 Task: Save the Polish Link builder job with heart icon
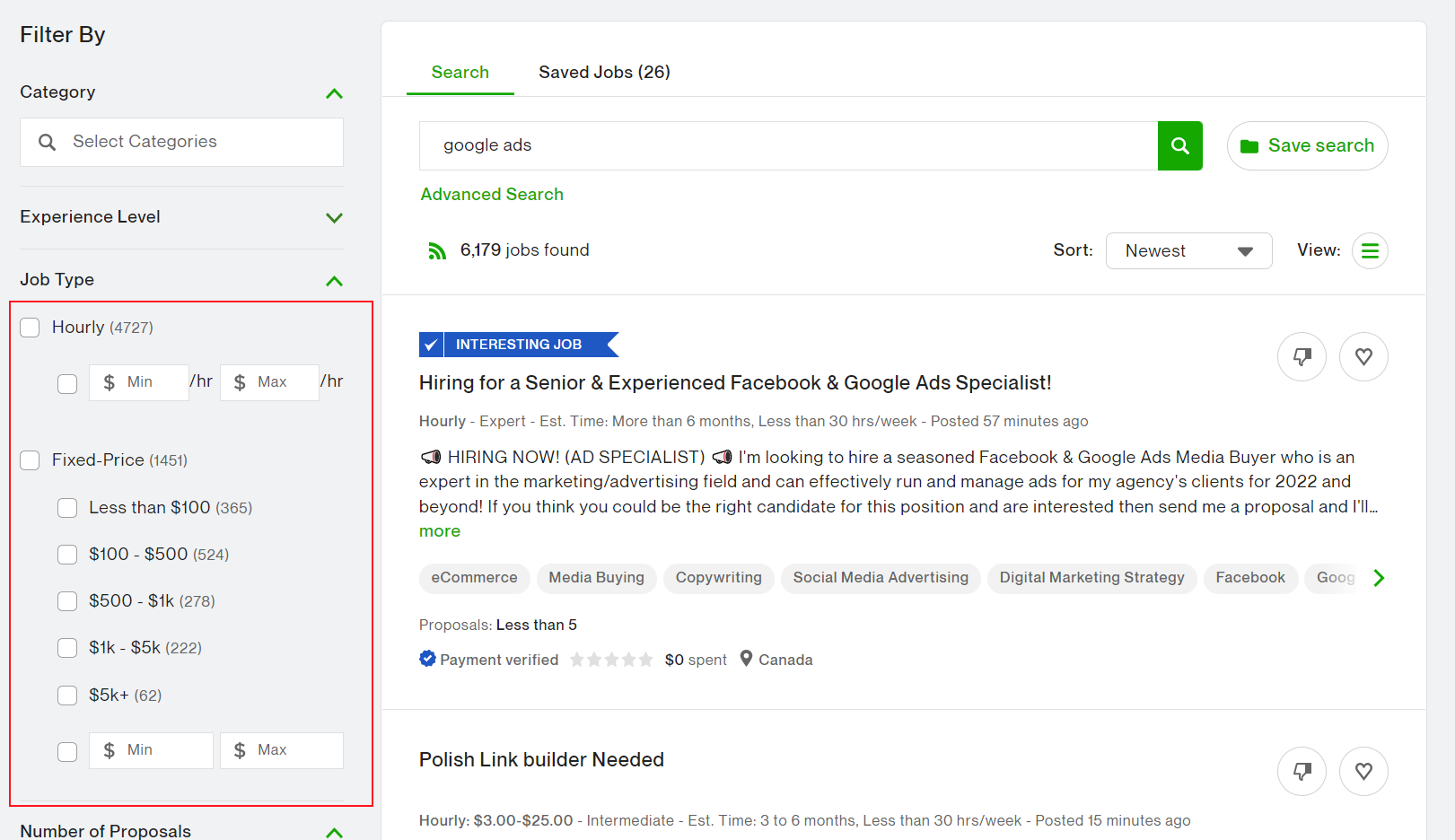click(1363, 771)
